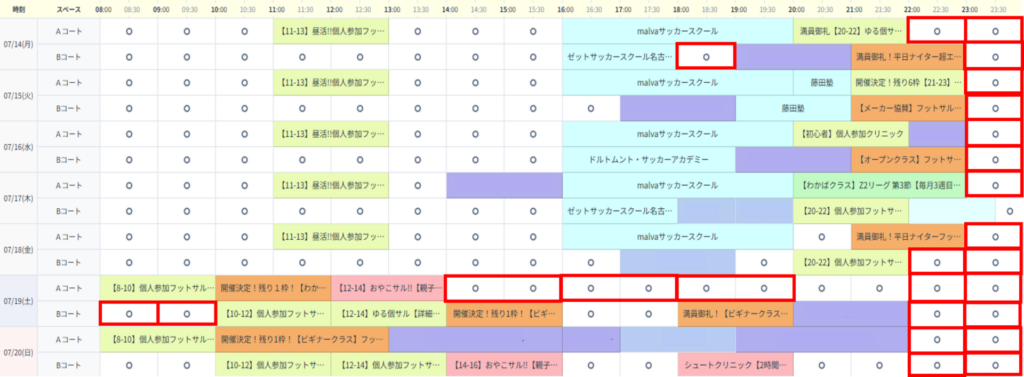The image size is (1024, 377).
Task: Open the シュートクリニック event on 07/20
Action: pos(735,365)
